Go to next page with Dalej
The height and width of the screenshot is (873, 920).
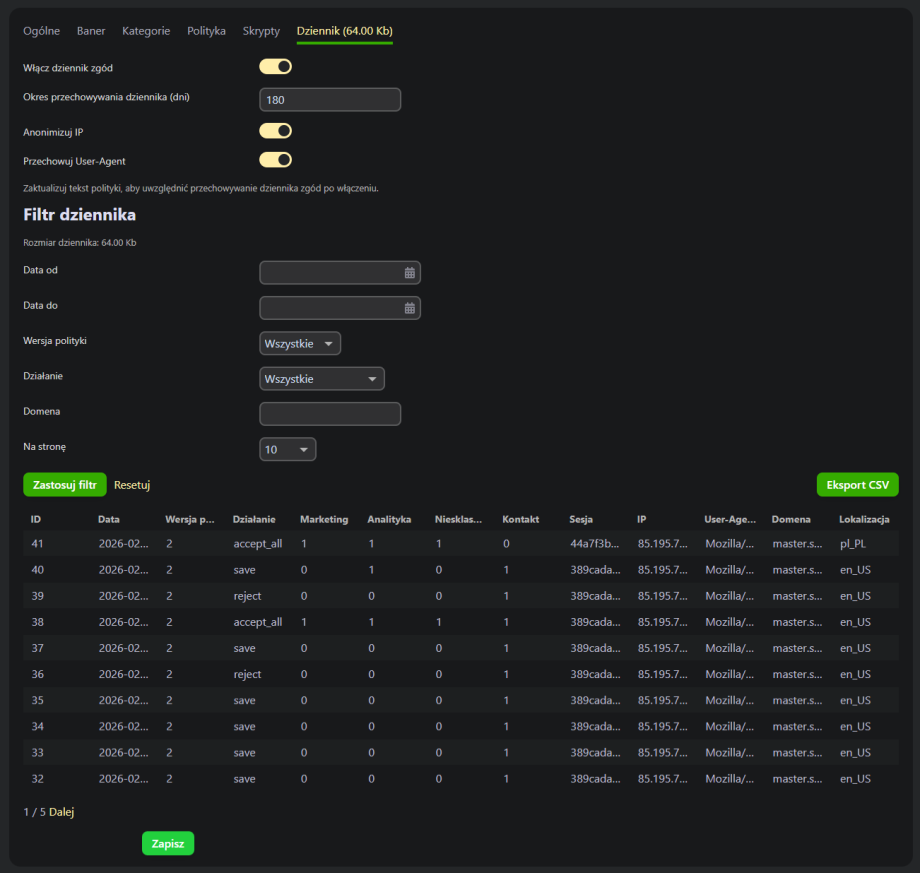pos(61,812)
